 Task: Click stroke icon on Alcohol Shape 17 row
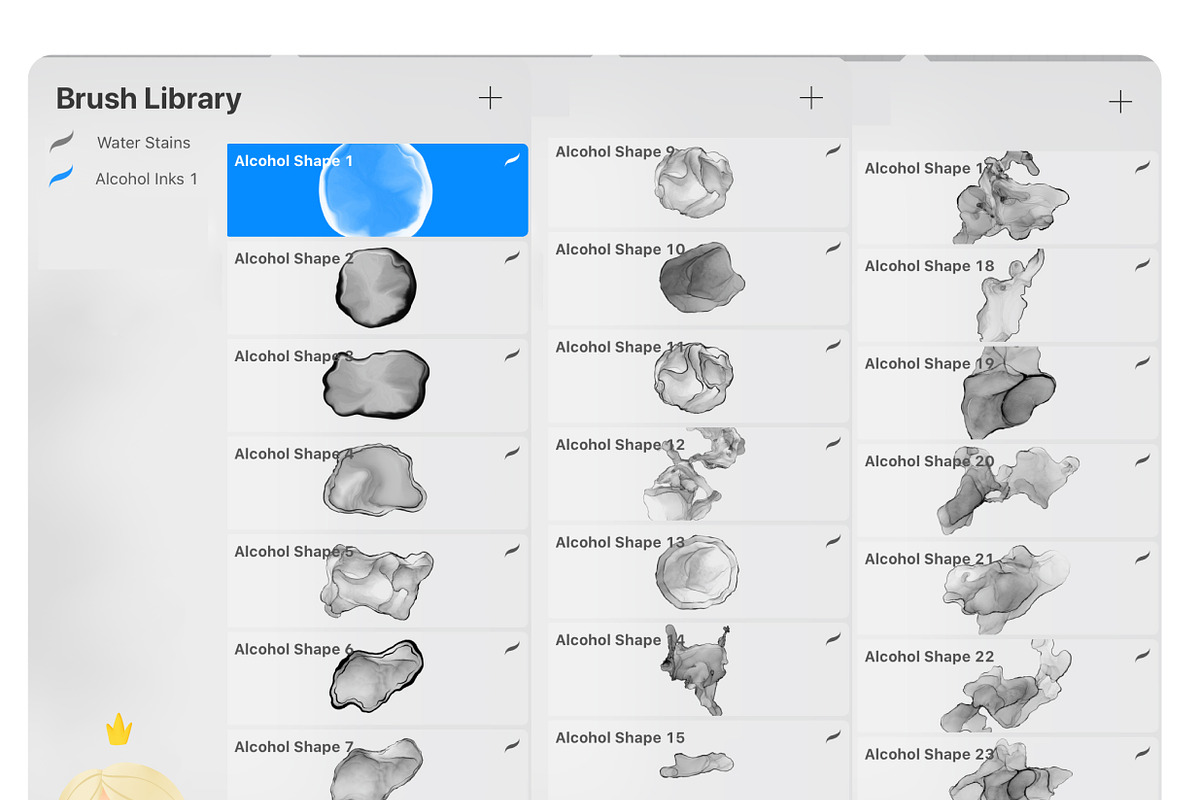point(1142,168)
